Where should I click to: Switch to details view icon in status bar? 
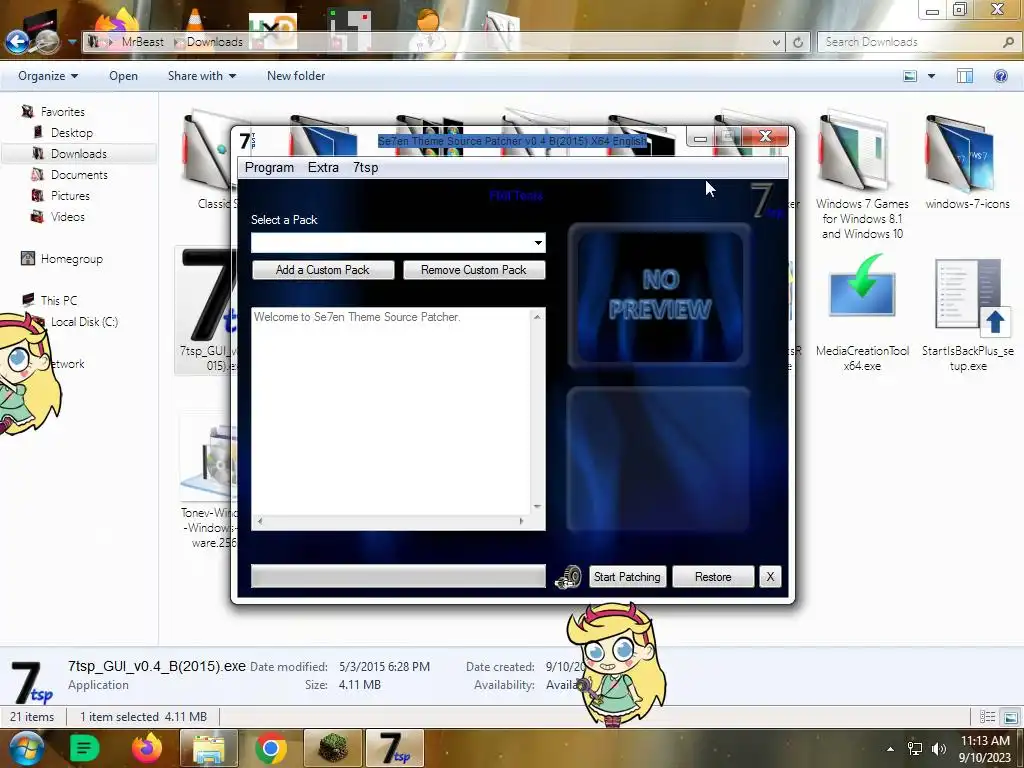pyautogui.click(x=987, y=717)
